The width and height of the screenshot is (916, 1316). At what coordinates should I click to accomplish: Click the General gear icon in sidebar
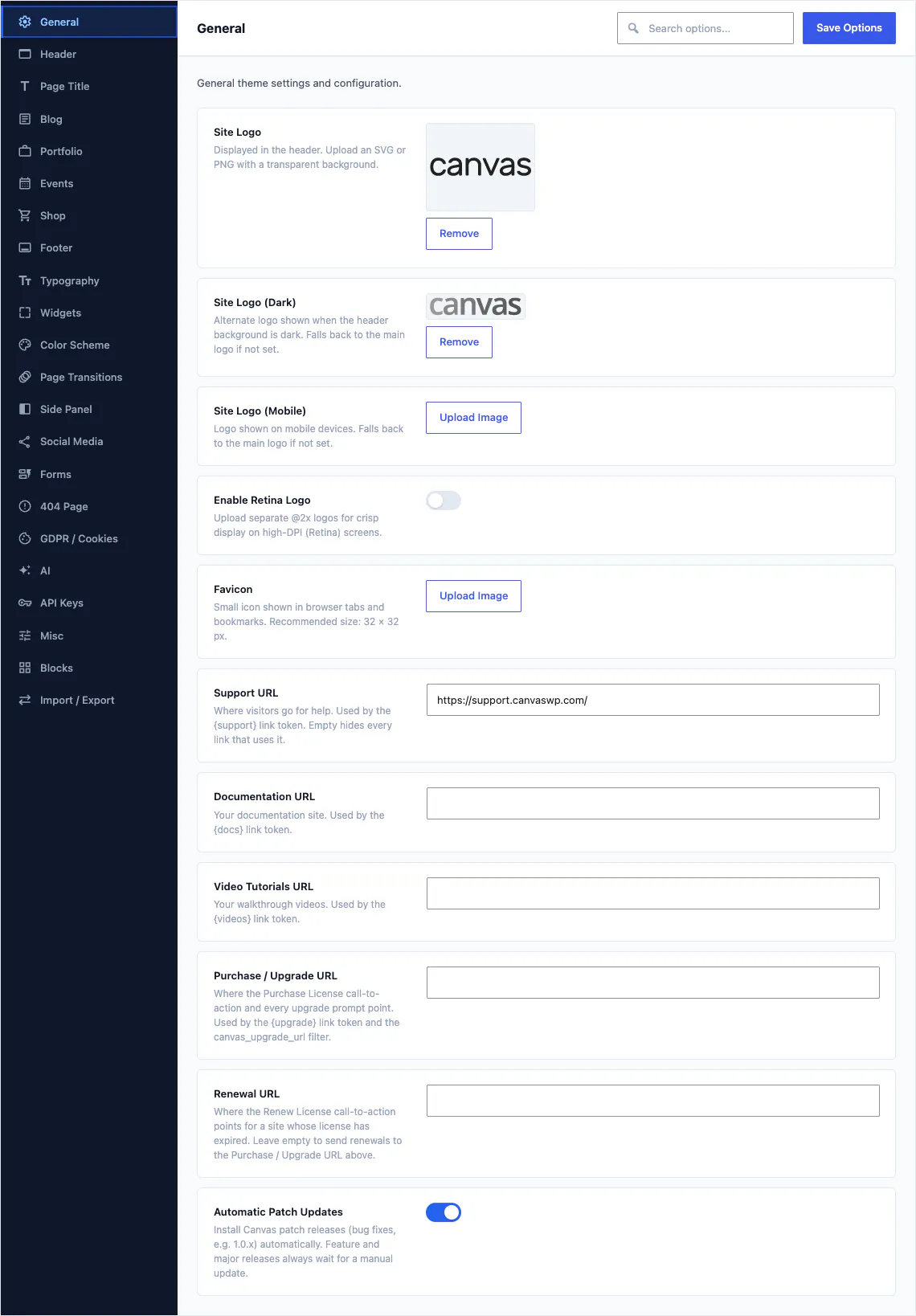click(25, 22)
